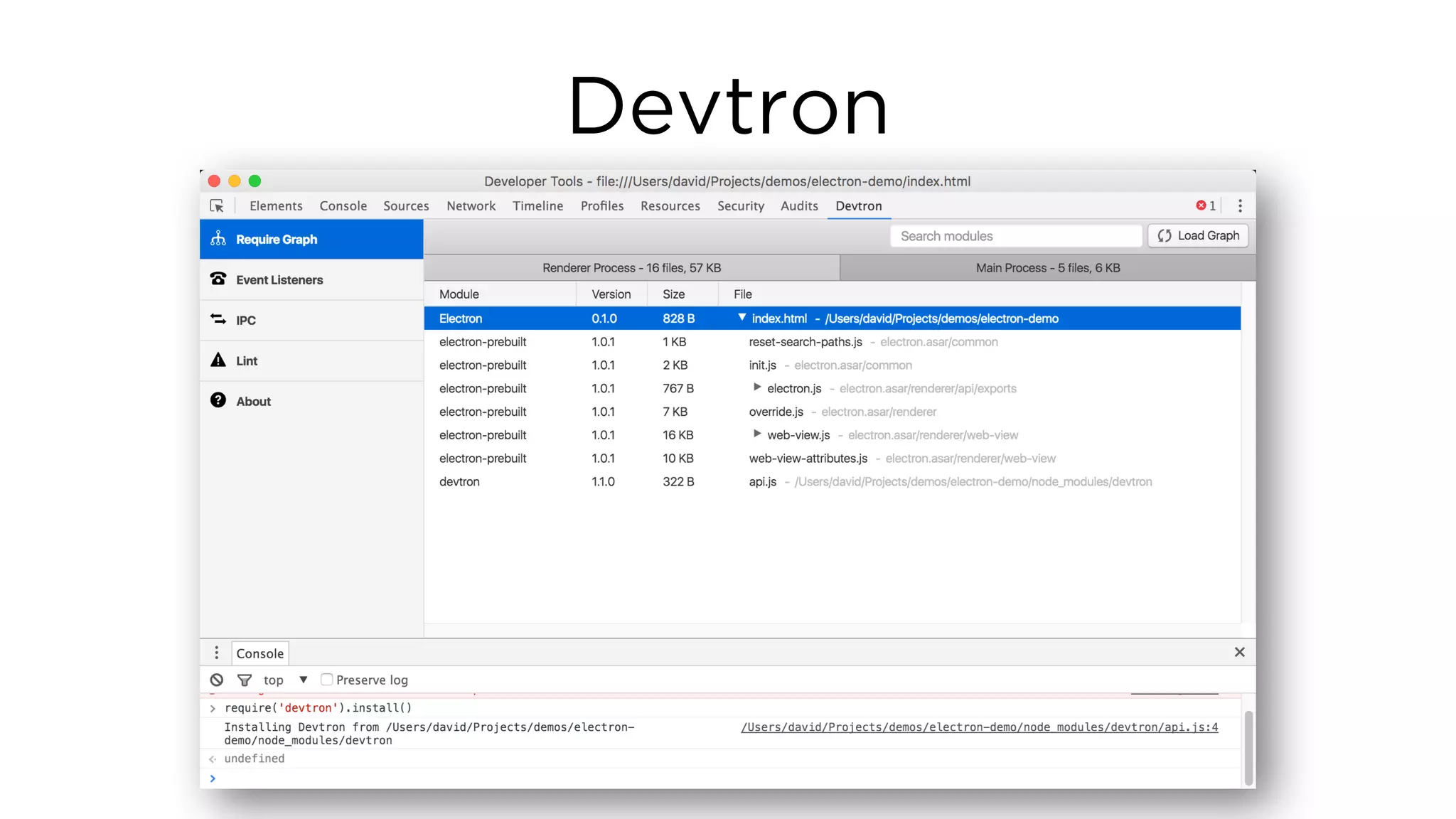
Task: Expand the web-view.js row
Action: click(x=757, y=434)
